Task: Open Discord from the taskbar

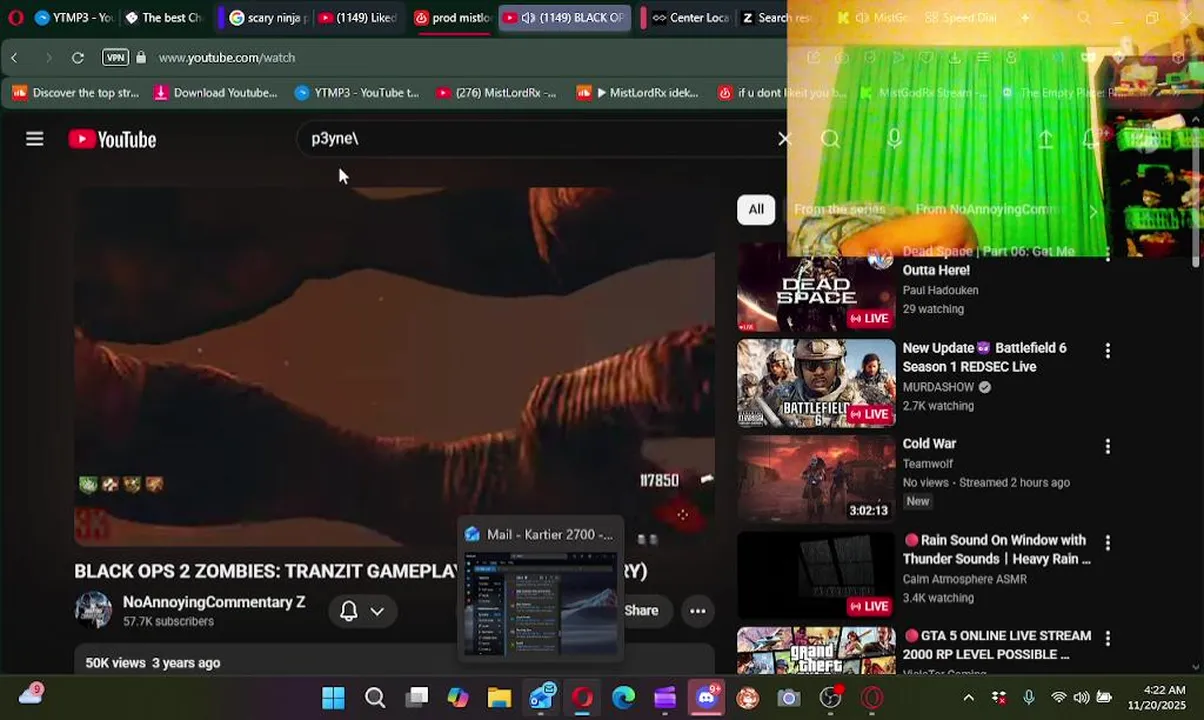Action: tap(707, 697)
